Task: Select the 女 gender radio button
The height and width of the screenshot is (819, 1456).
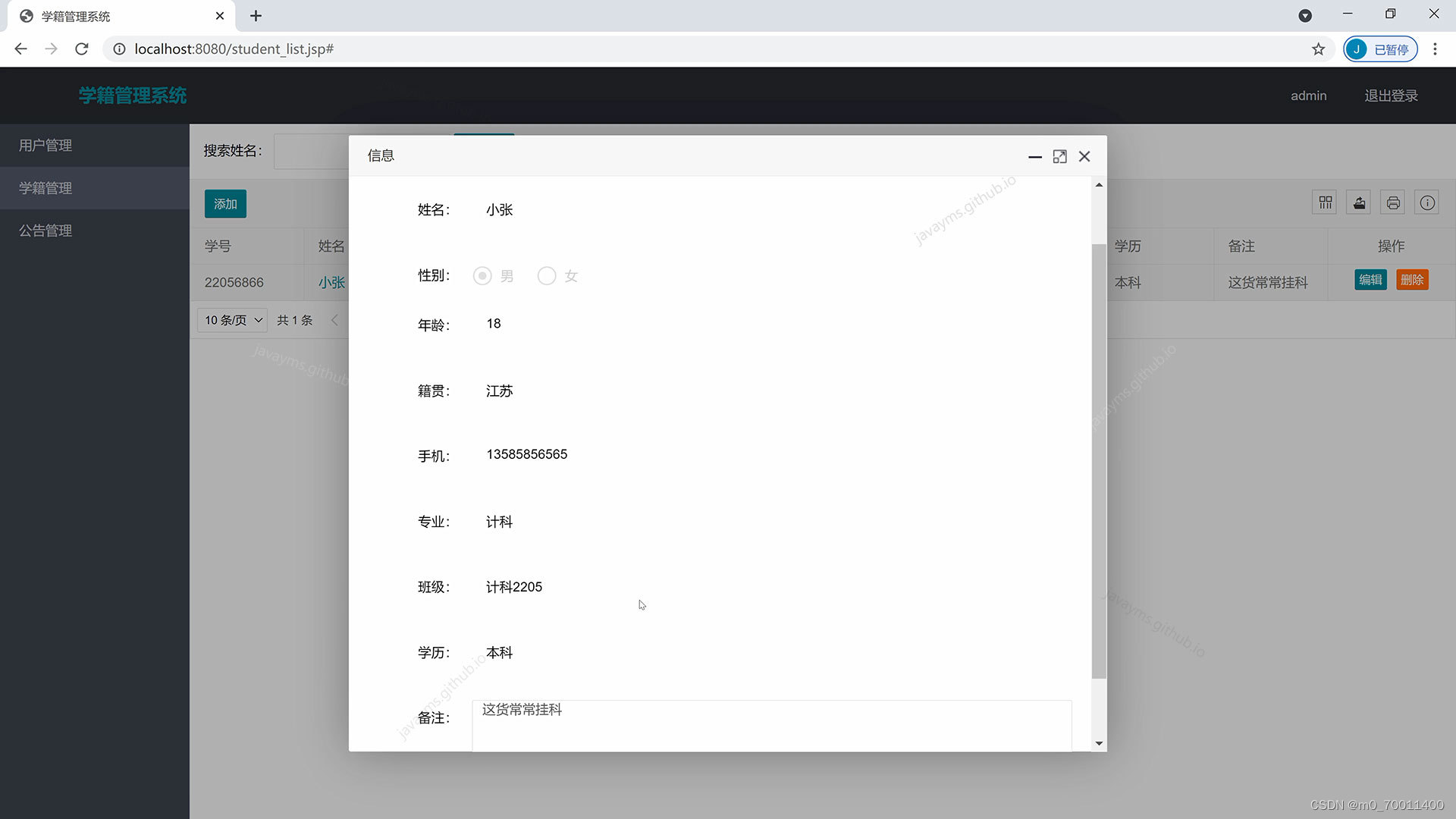Action: (x=547, y=276)
